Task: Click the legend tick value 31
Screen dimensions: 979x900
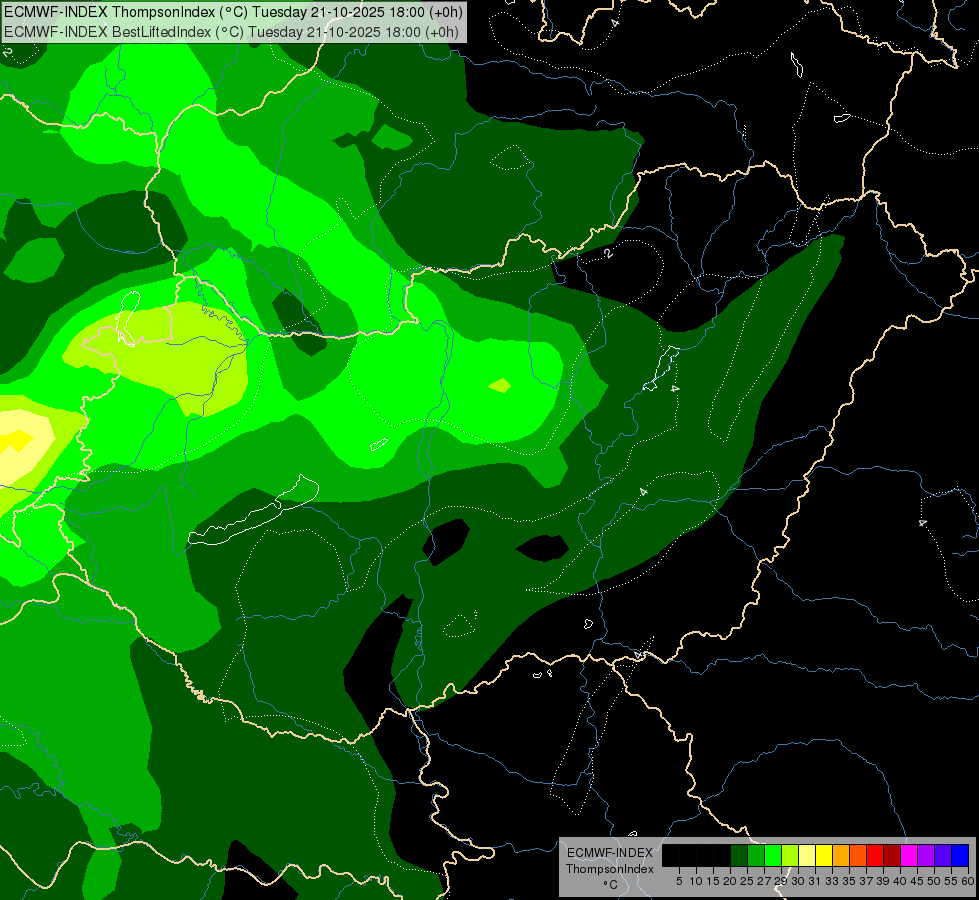Action: (815, 881)
